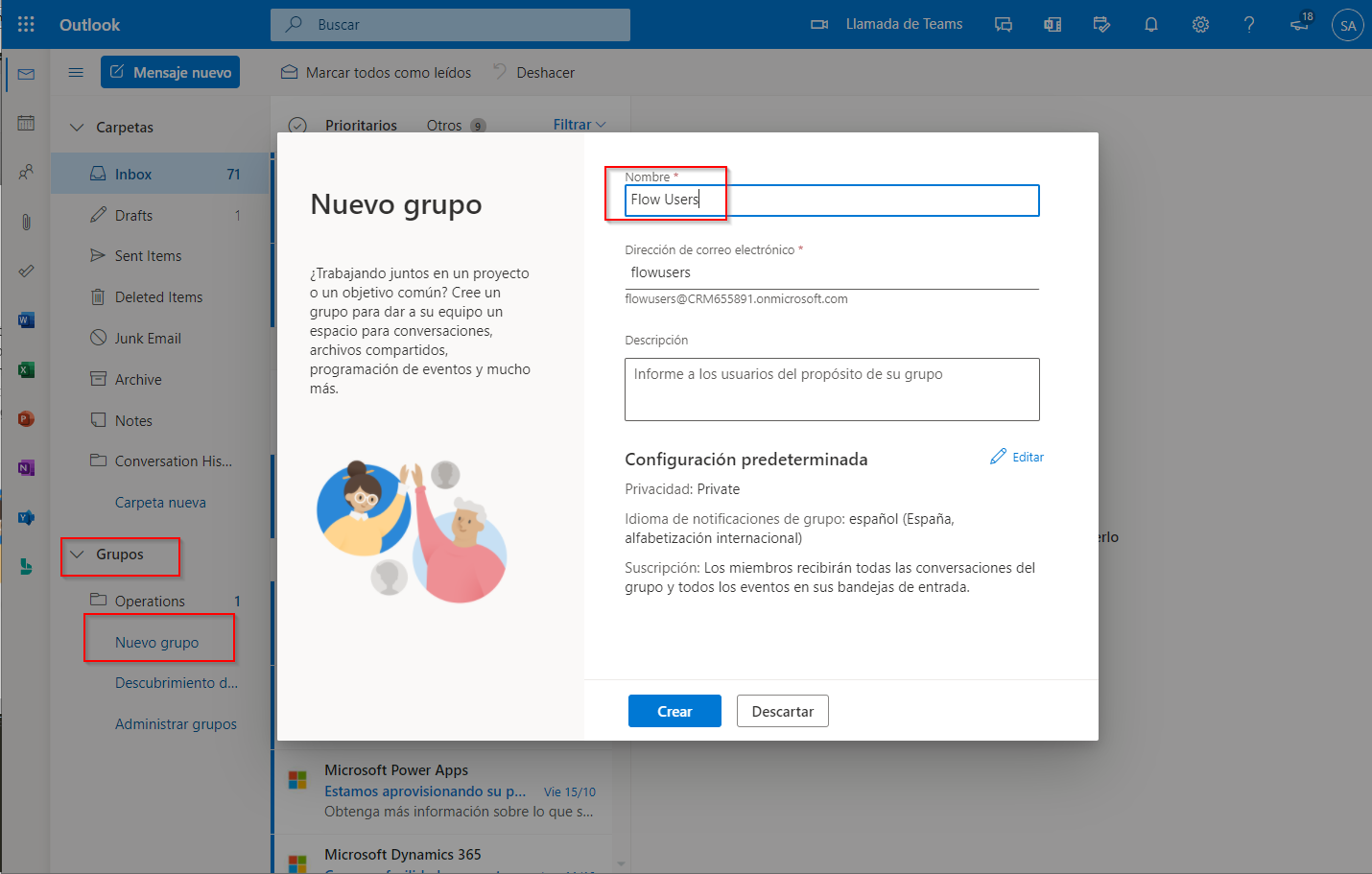The width and height of the screenshot is (1372, 874).
Task: Open Mail from the left rail
Action: point(26,74)
